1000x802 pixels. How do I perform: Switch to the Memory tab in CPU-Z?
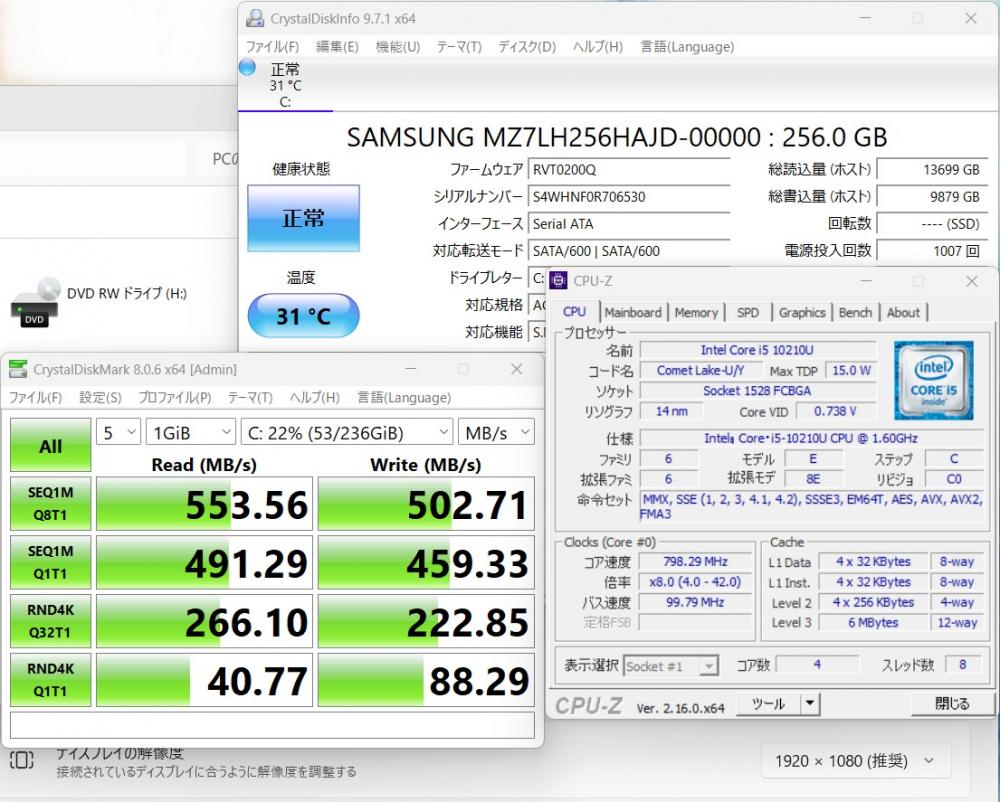(696, 312)
